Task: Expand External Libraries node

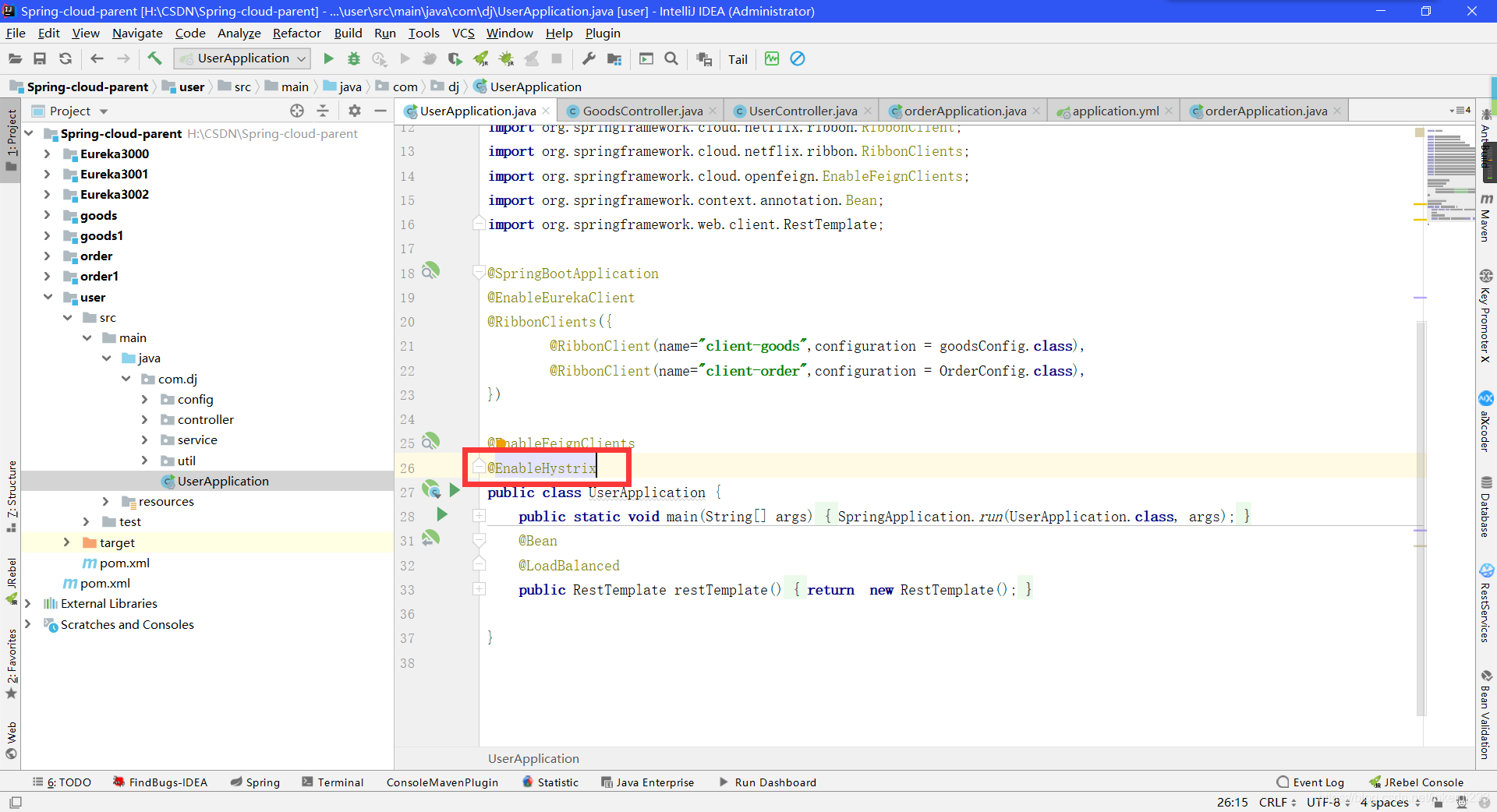Action: click(x=27, y=603)
